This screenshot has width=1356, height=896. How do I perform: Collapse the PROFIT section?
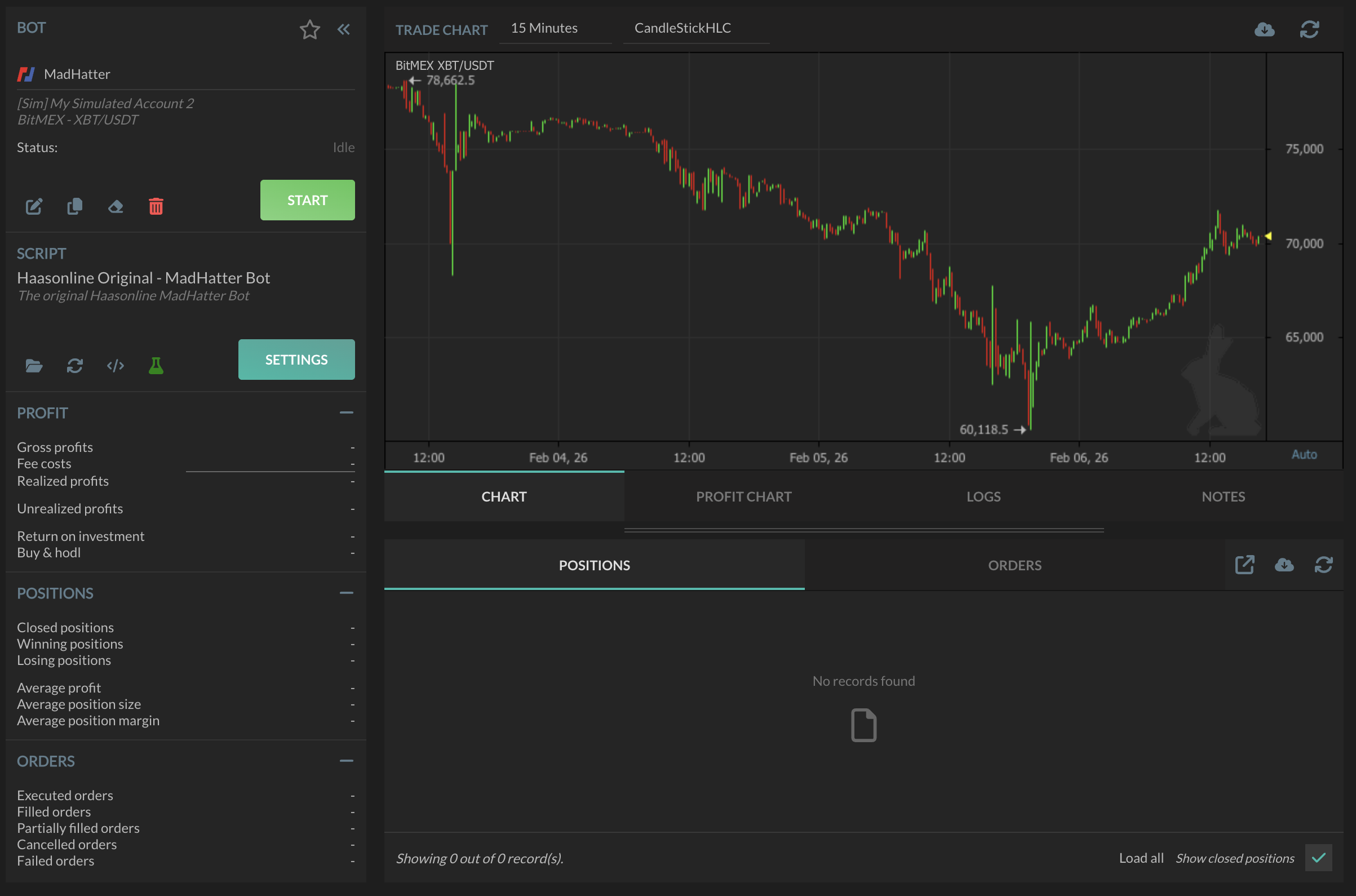point(346,412)
